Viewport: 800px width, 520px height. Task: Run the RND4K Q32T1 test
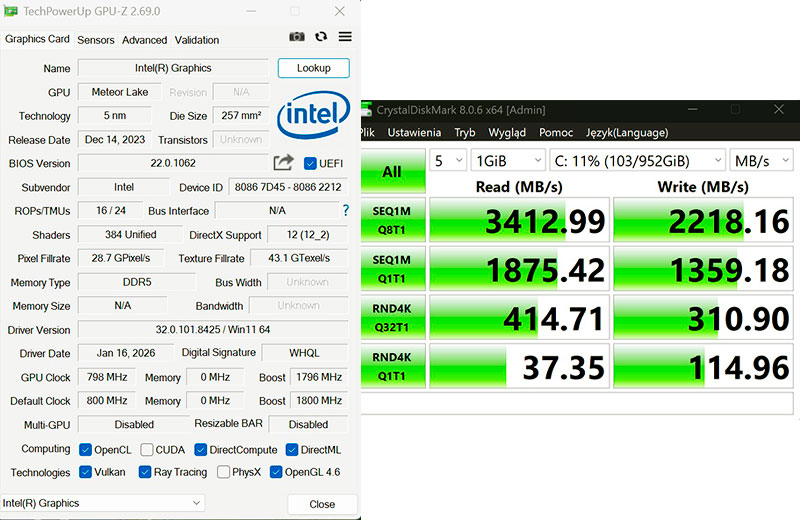(393, 317)
